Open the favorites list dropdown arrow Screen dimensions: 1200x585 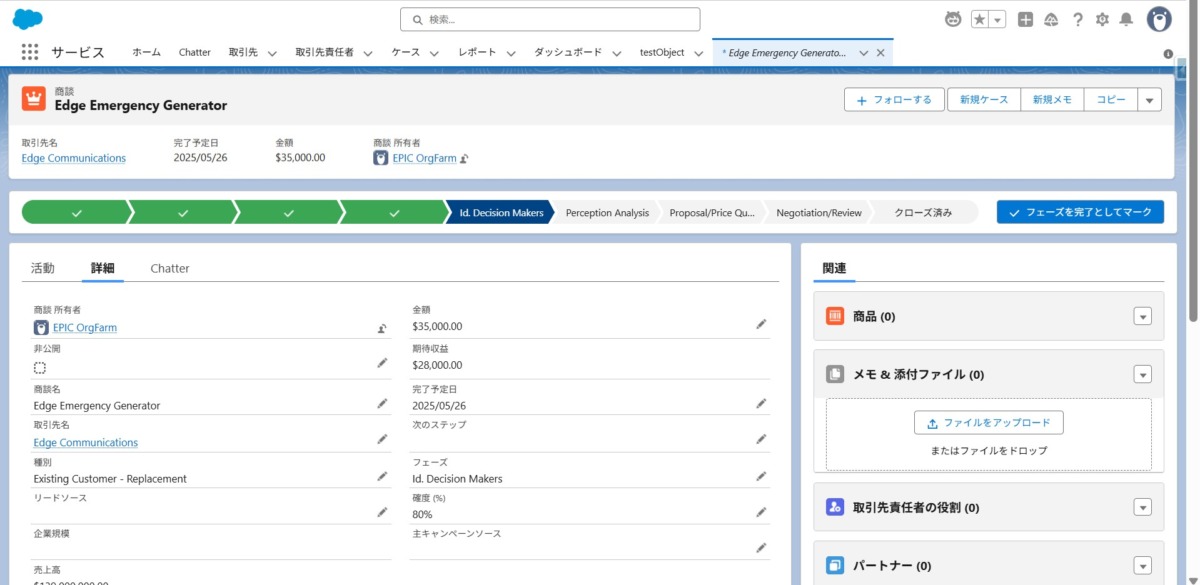(997, 20)
